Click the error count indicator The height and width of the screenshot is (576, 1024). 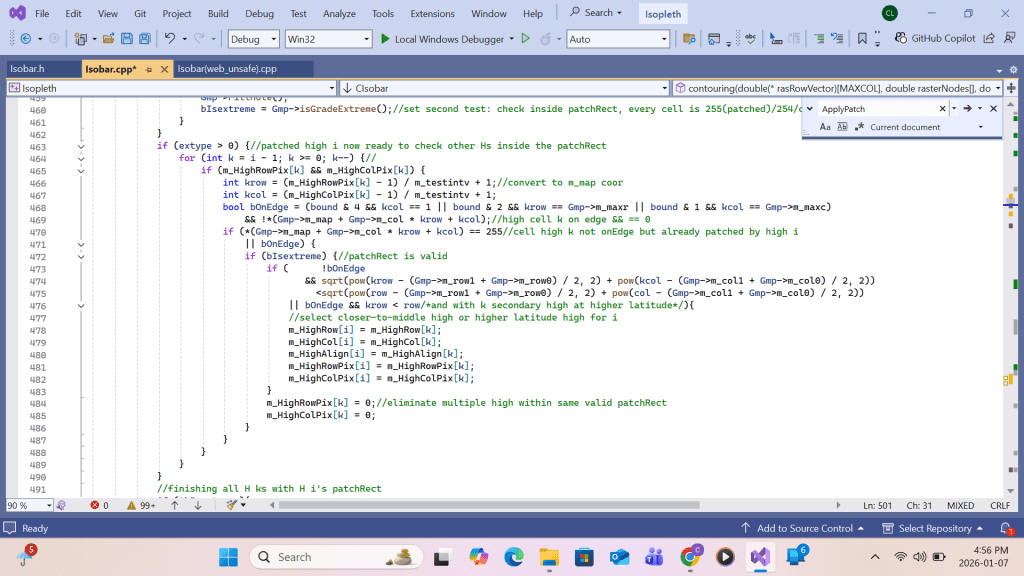(99, 505)
